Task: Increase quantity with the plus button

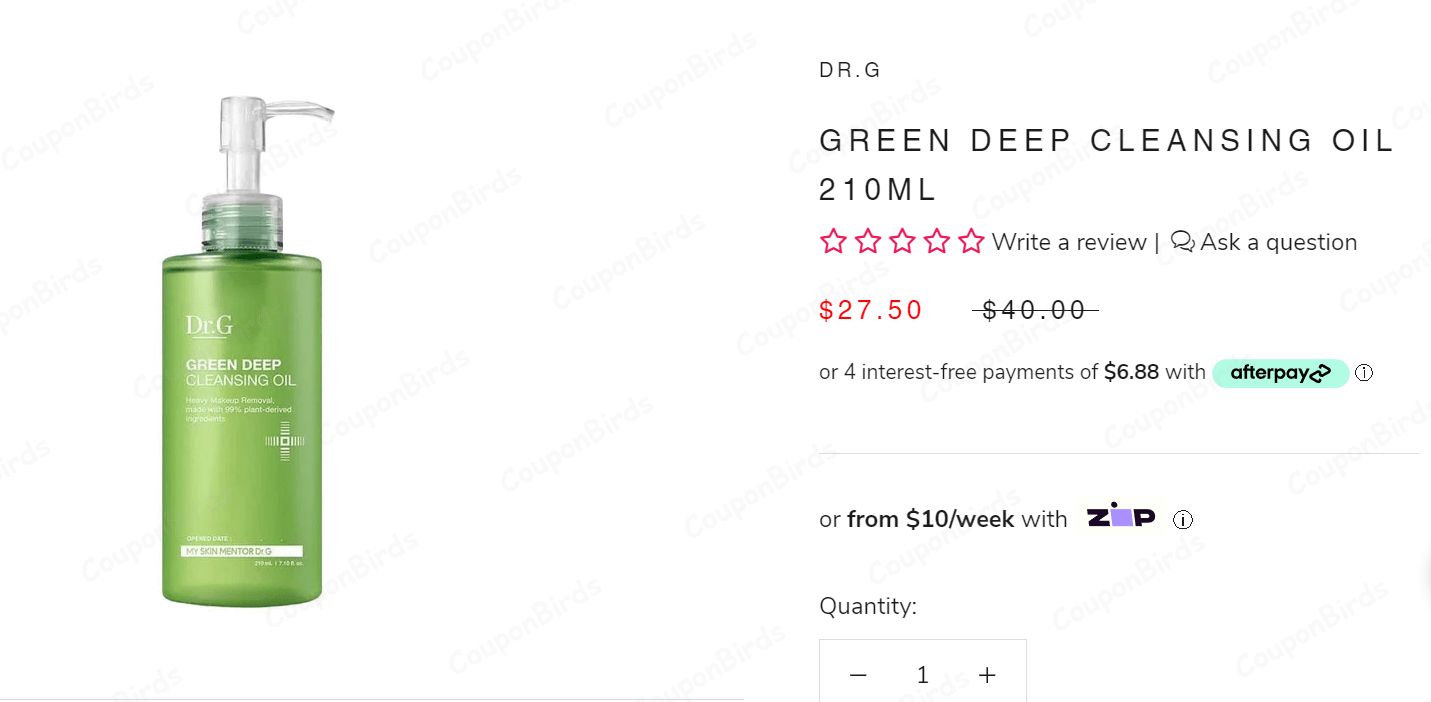Action: point(987,675)
